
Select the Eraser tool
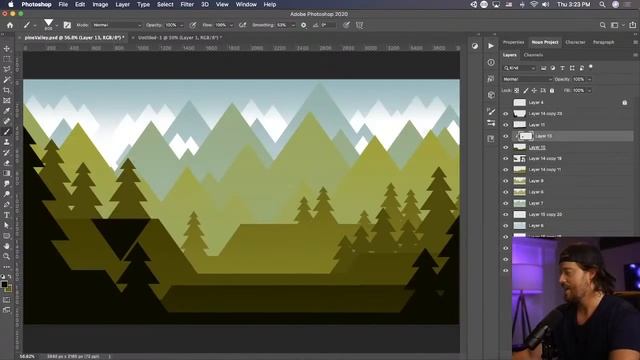click(x=7, y=163)
